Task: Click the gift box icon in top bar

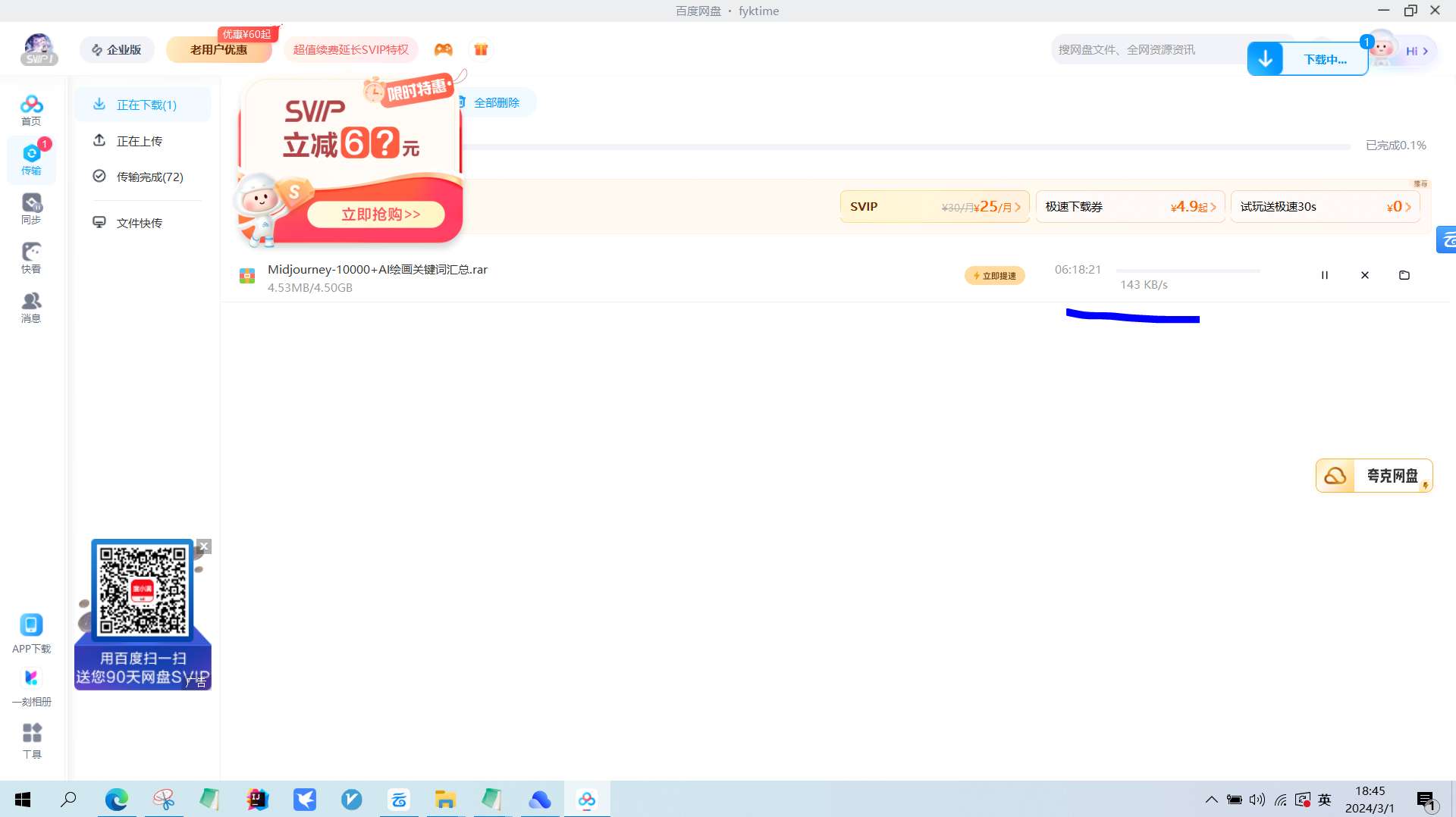Action: click(x=481, y=49)
